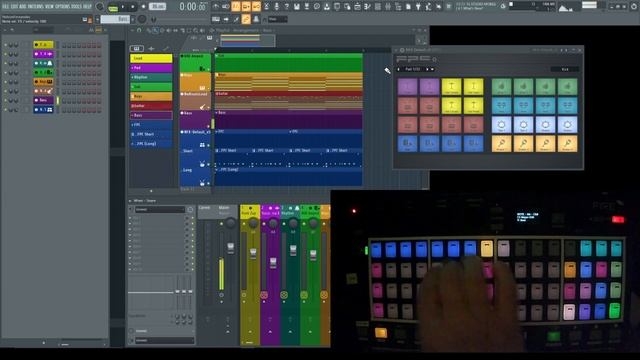The height and width of the screenshot is (360, 640).
Task: Click the highlighted paint tool in Playlist toolbar
Action: click(x=155, y=30)
